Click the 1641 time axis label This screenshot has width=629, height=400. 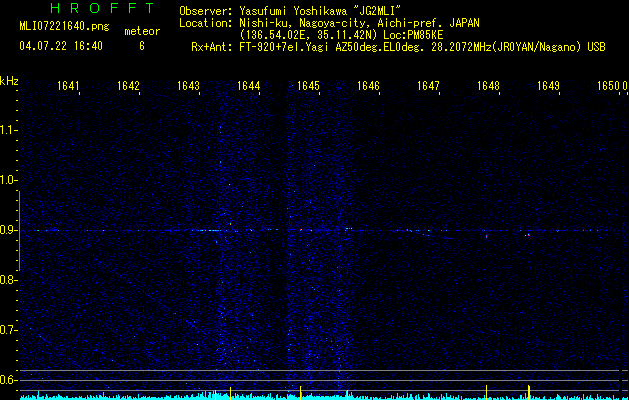(68, 85)
